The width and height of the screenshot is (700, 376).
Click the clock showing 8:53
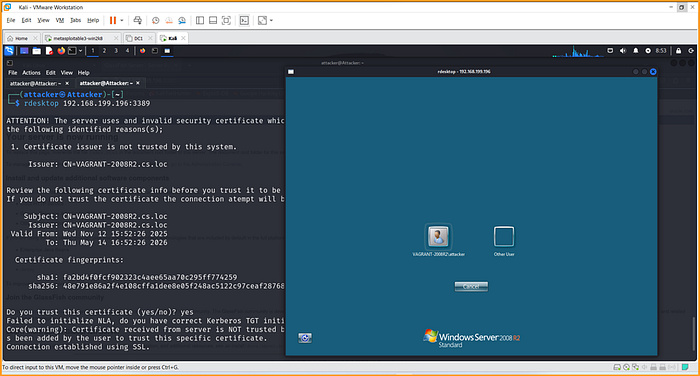tap(661, 51)
